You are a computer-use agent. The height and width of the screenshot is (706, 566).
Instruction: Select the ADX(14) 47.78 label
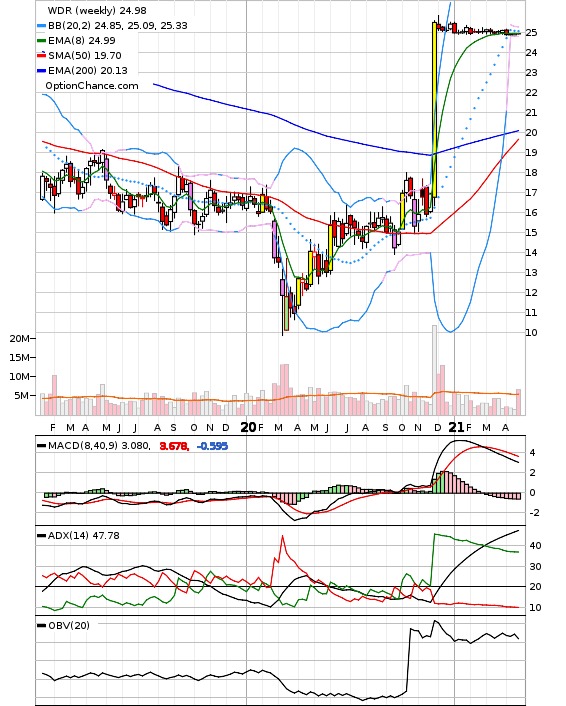click(x=84, y=536)
